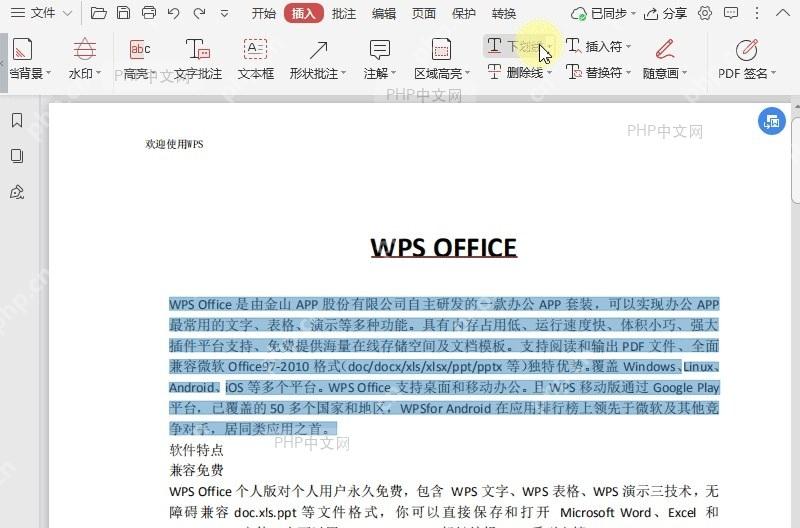This screenshot has width=800, height=528.
Task: Switch to the 保护 tab
Action: point(464,13)
